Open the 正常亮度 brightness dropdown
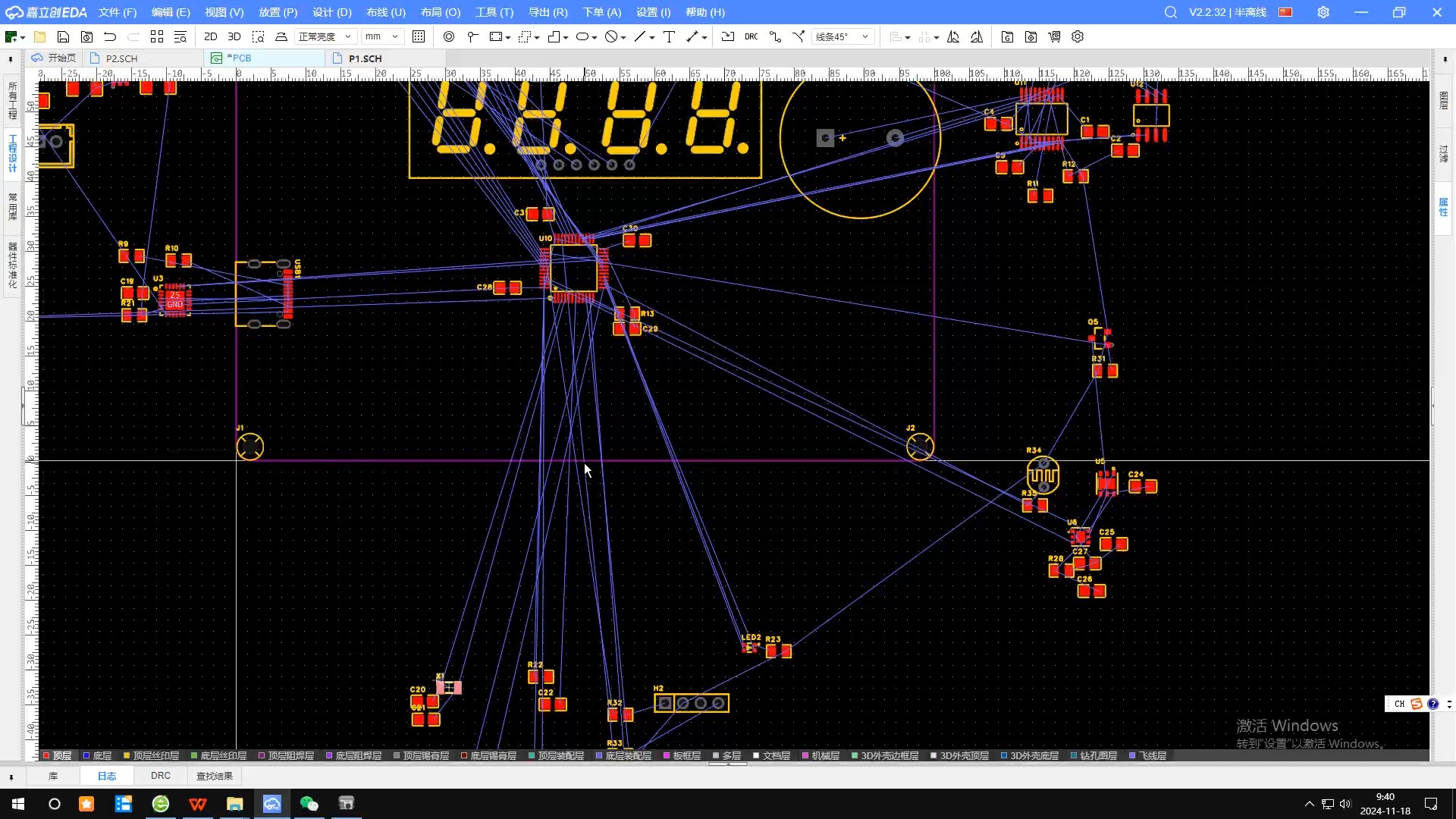The image size is (1456, 819). [325, 36]
